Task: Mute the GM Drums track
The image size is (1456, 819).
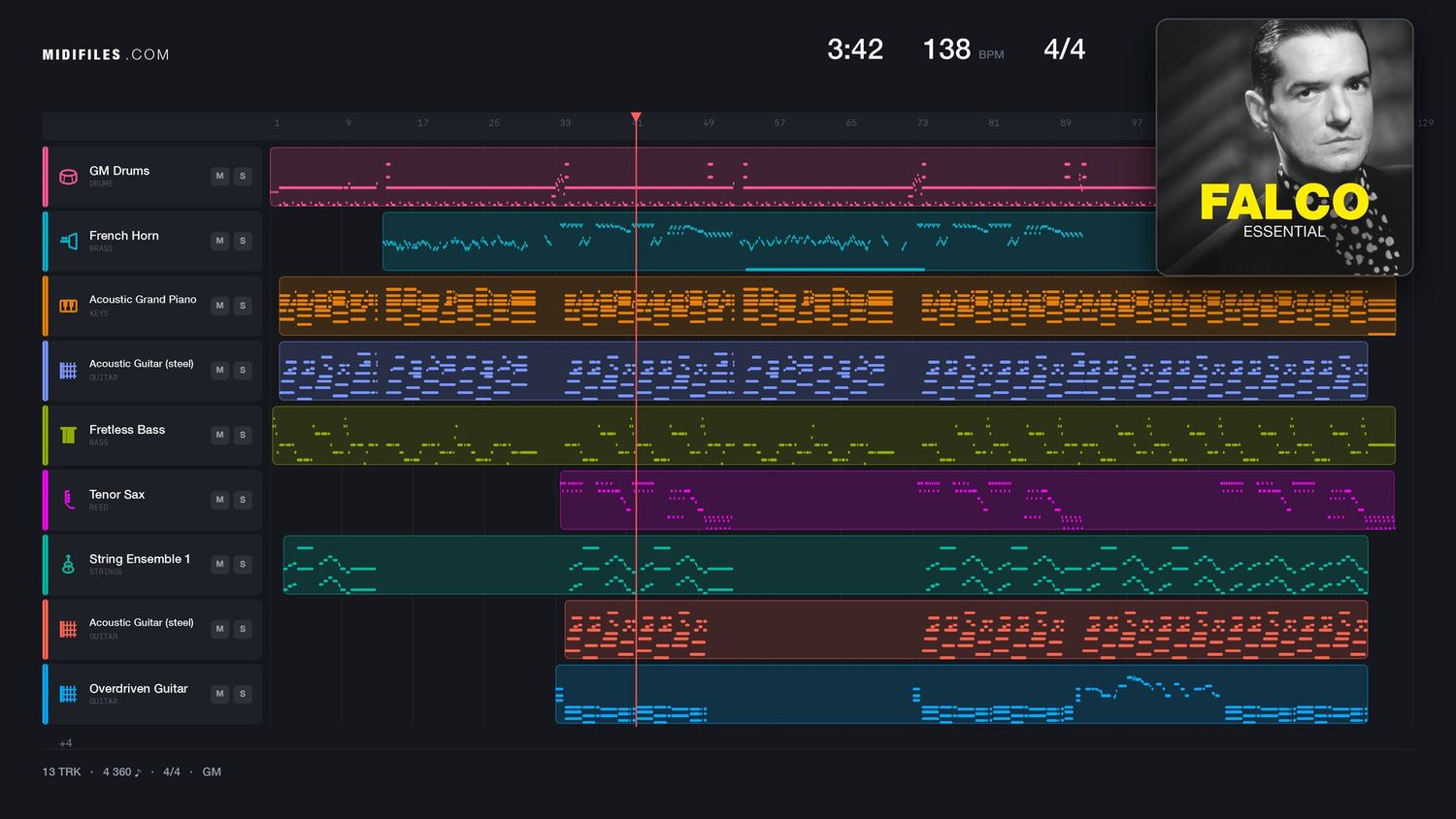Action: [x=220, y=176]
